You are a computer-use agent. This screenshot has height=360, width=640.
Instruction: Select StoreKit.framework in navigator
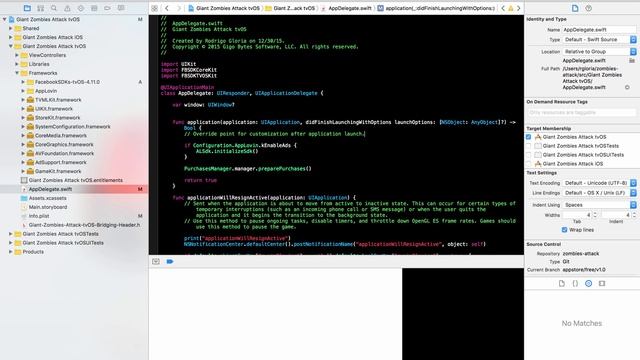tap(57, 118)
